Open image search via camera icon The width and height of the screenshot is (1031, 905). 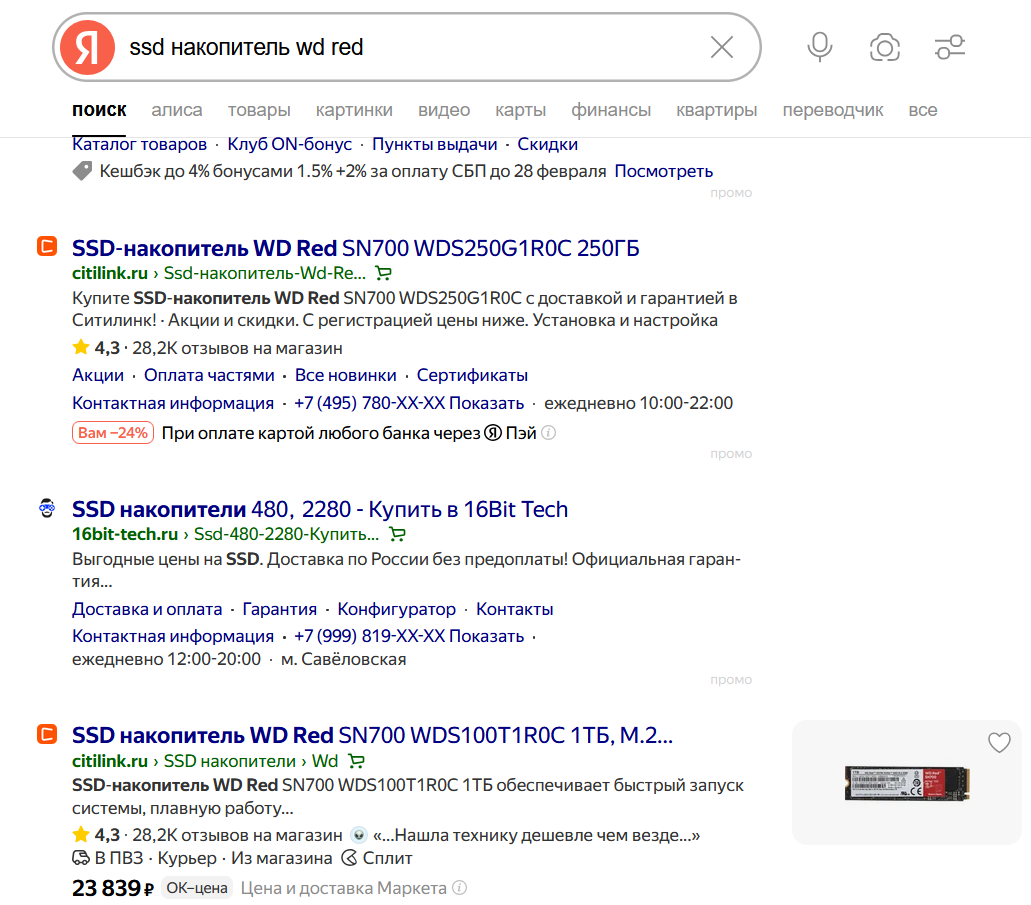[884, 47]
